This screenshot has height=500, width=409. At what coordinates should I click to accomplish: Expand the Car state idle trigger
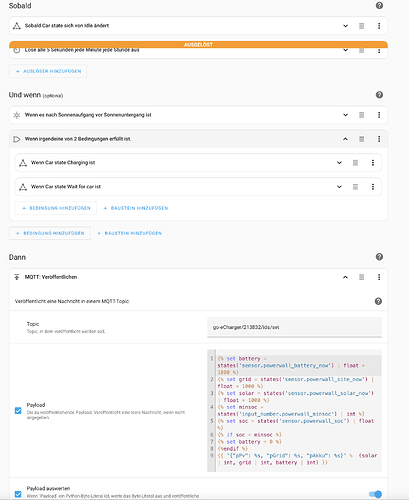345,26
